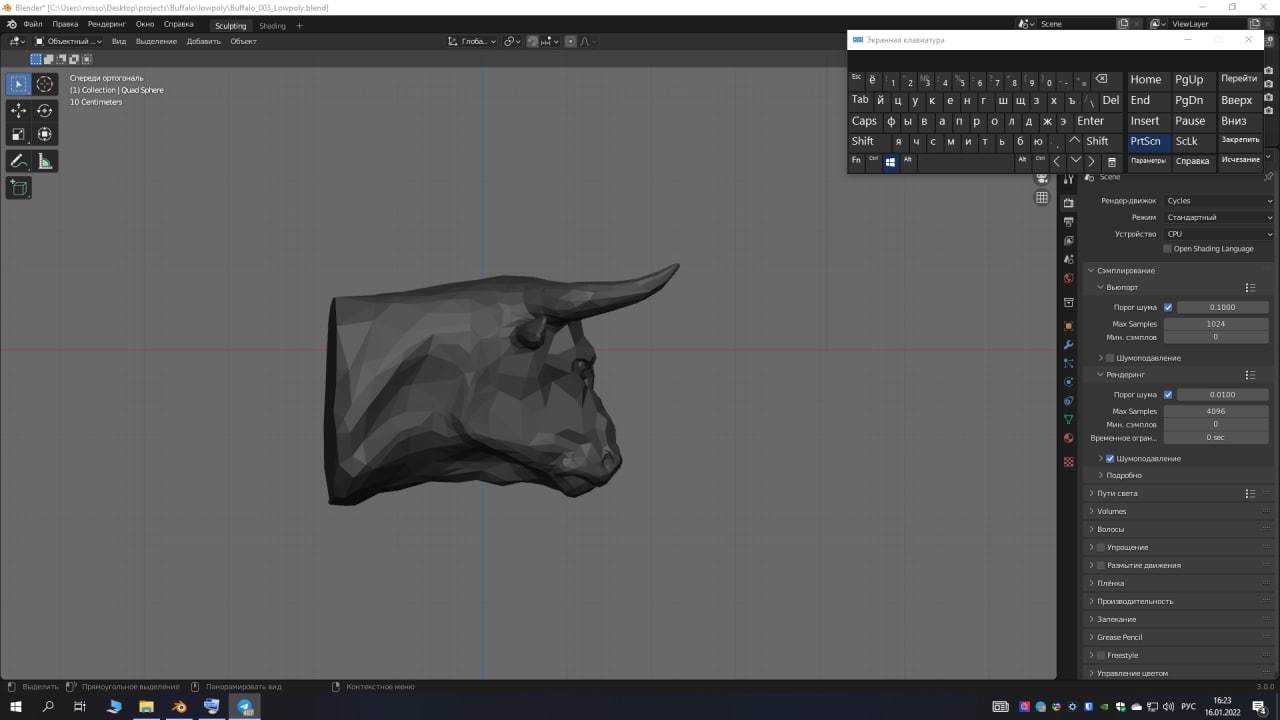The width and height of the screenshot is (1280, 720).
Task: Open File Explorer from taskbar
Action: click(146, 706)
